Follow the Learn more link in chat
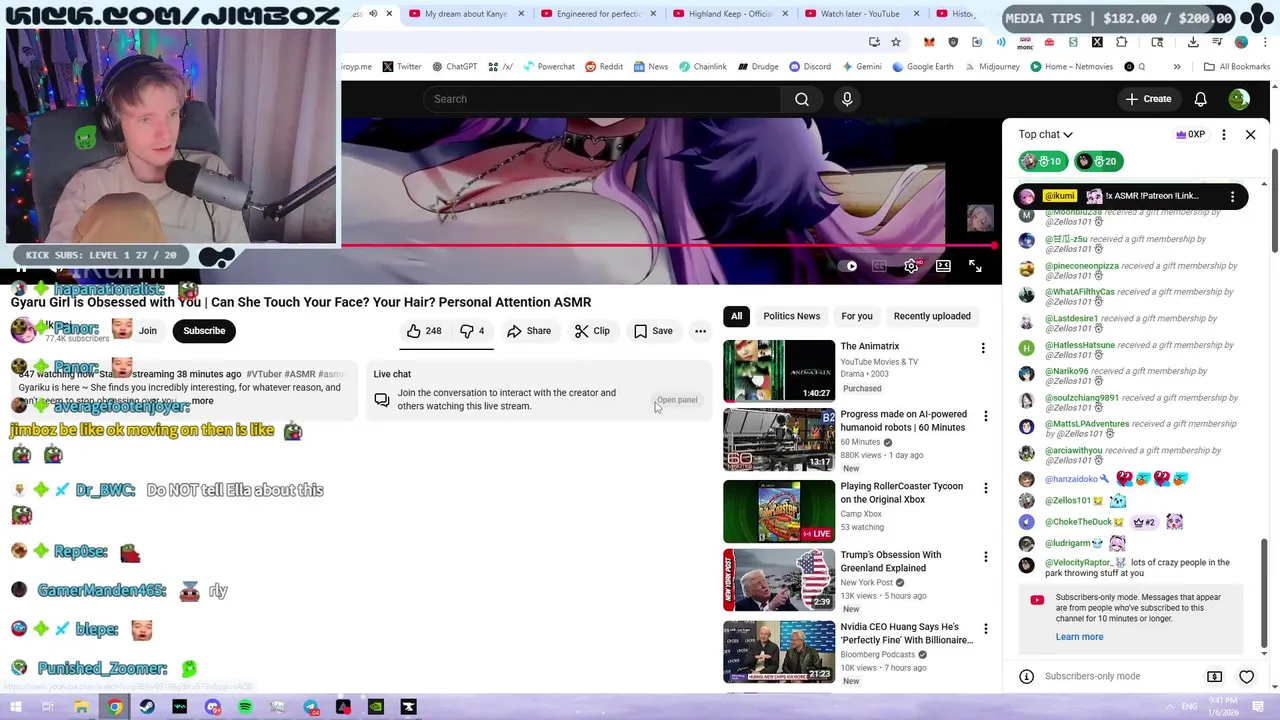 click(1079, 637)
